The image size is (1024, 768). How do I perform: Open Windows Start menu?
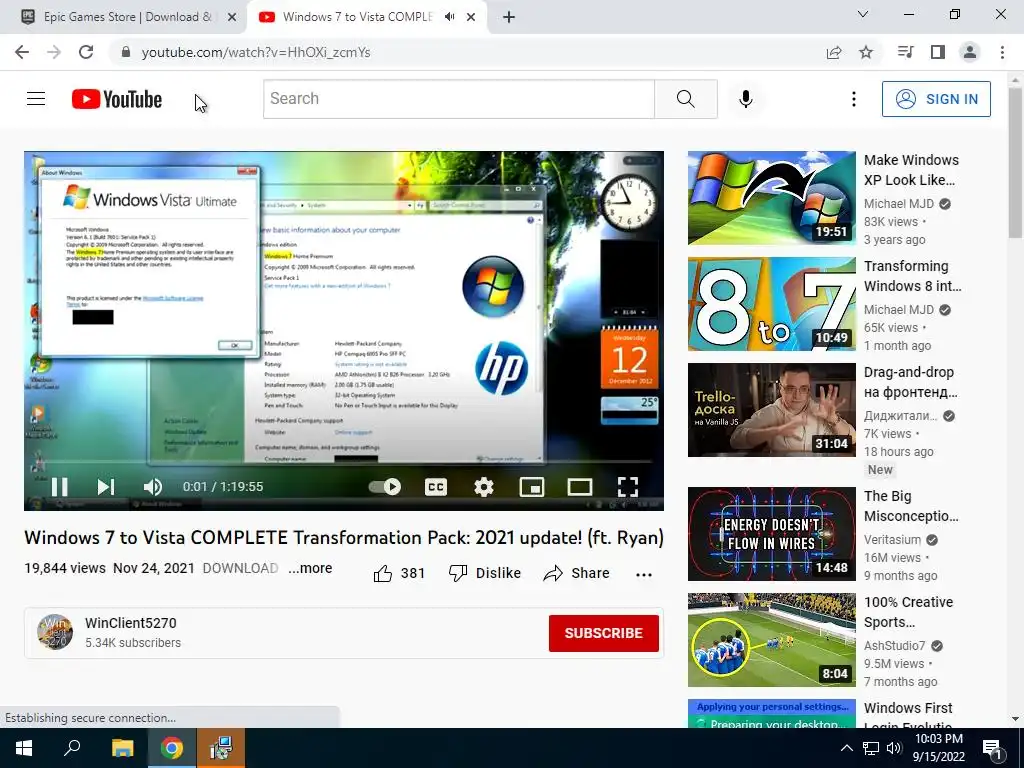24,748
